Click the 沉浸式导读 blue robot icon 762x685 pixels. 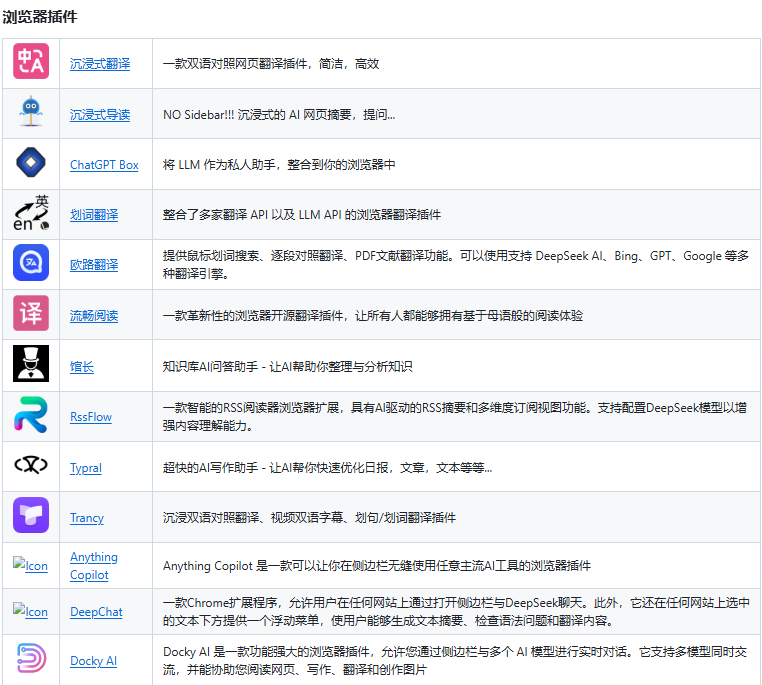(31, 111)
